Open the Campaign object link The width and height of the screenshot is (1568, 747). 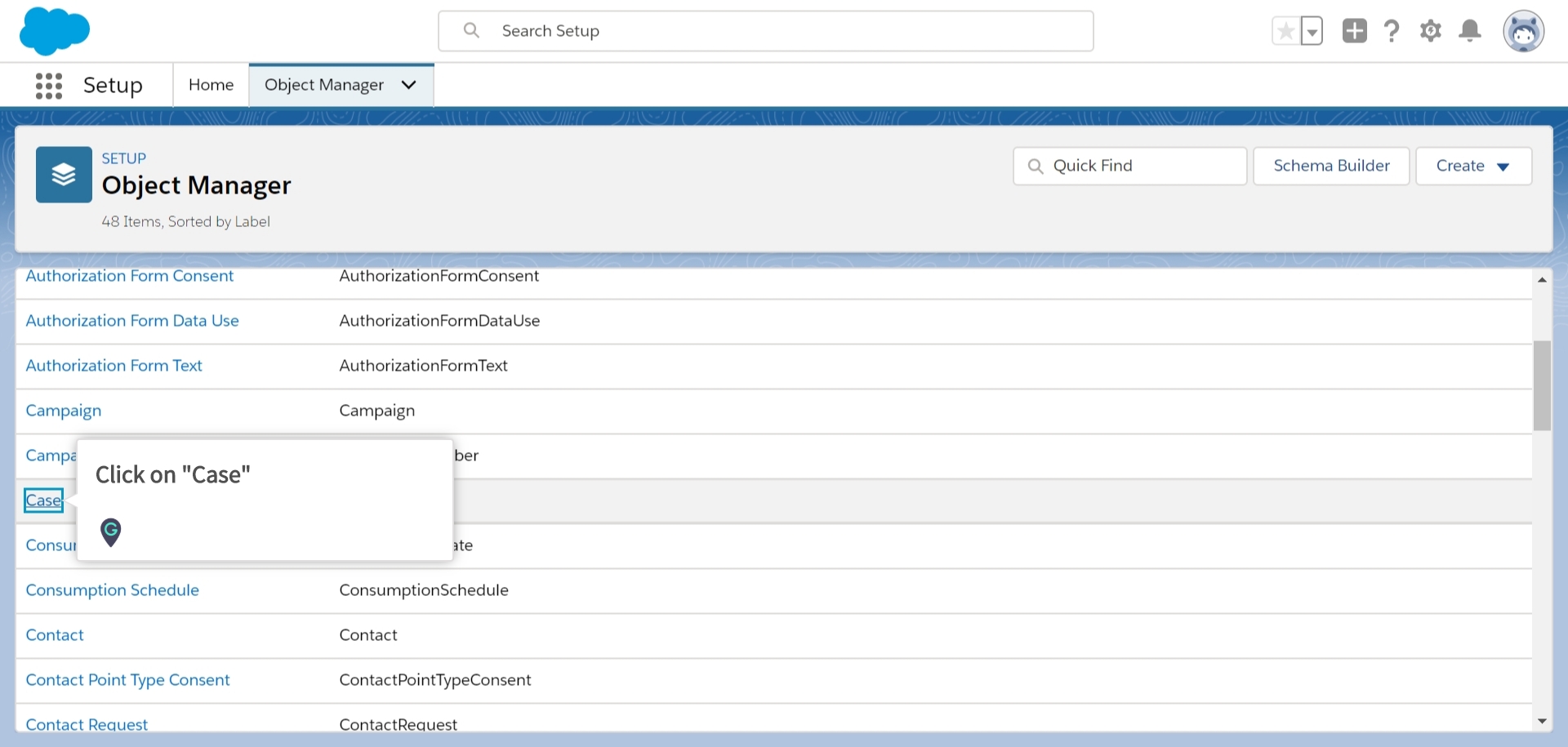coord(64,411)
